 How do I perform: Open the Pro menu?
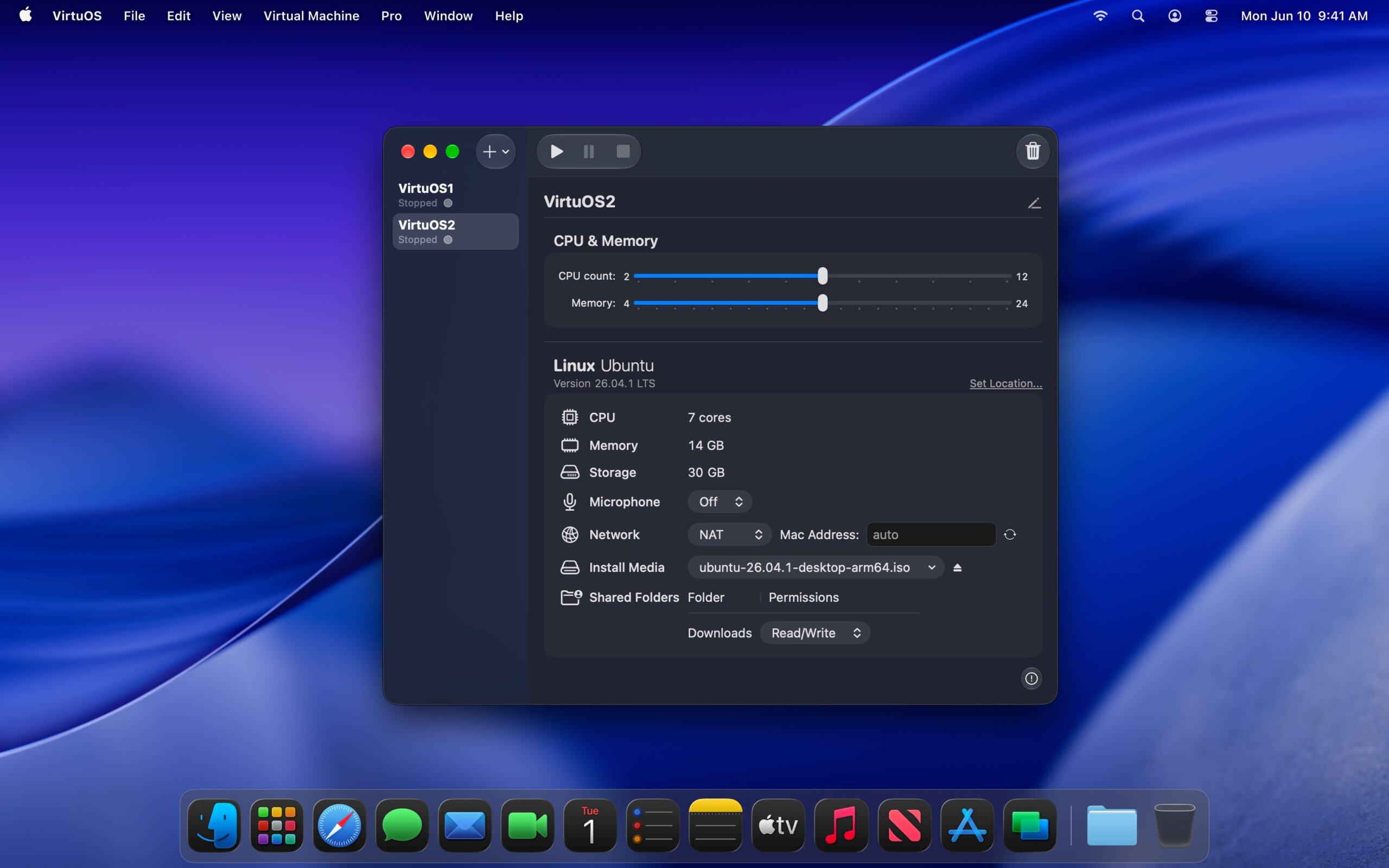tap(391, 16)
